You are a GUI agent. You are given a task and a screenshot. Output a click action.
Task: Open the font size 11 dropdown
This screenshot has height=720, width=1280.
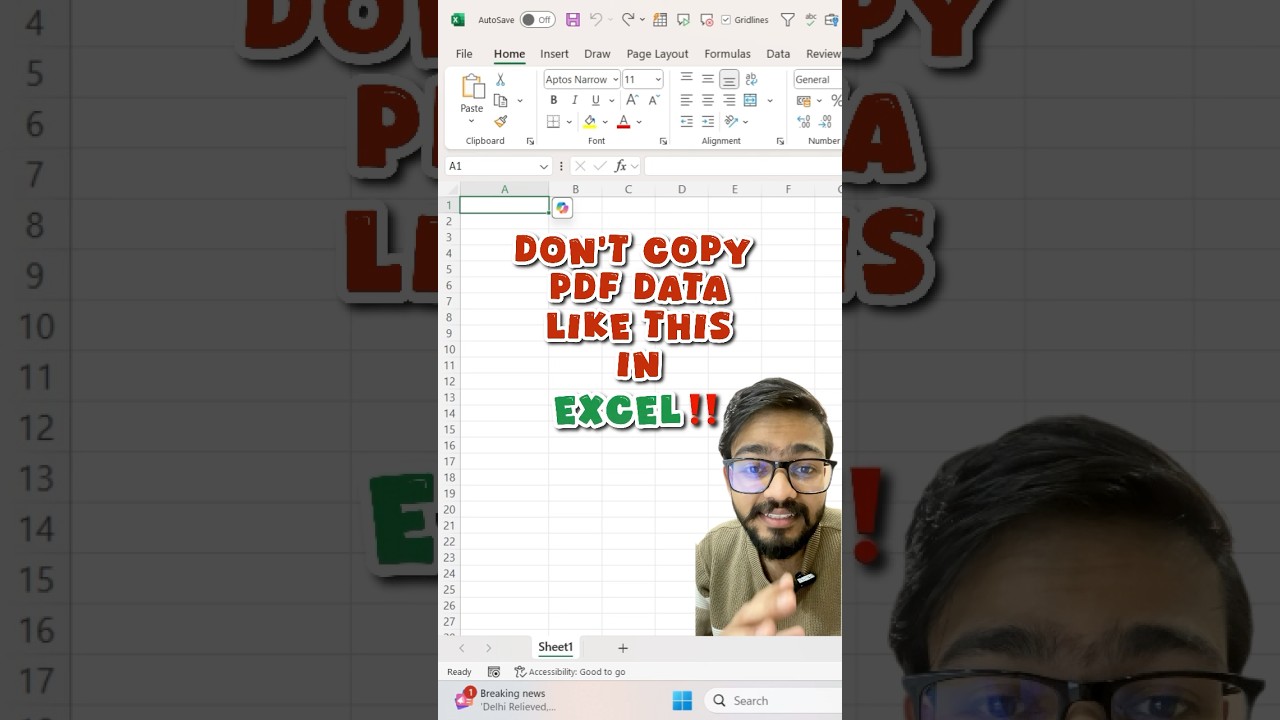coord(657,80)
